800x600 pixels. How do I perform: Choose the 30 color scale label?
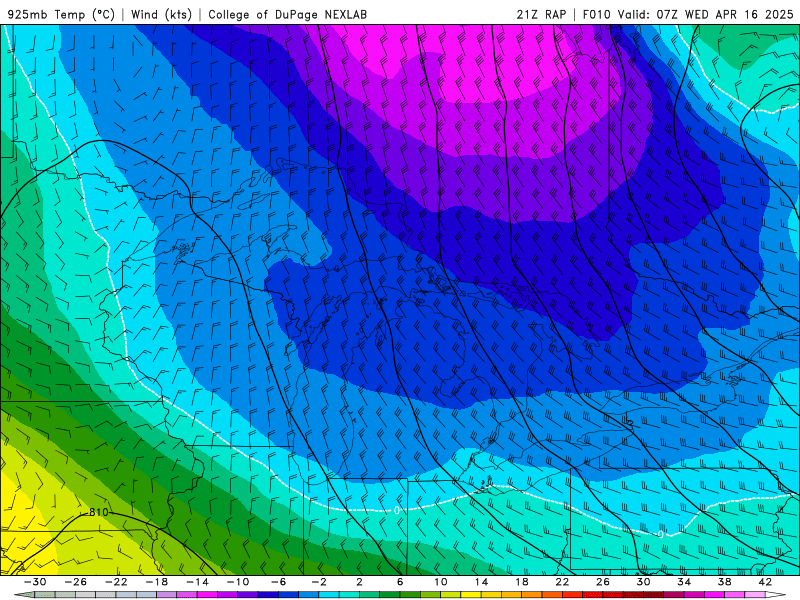point(643,582)
